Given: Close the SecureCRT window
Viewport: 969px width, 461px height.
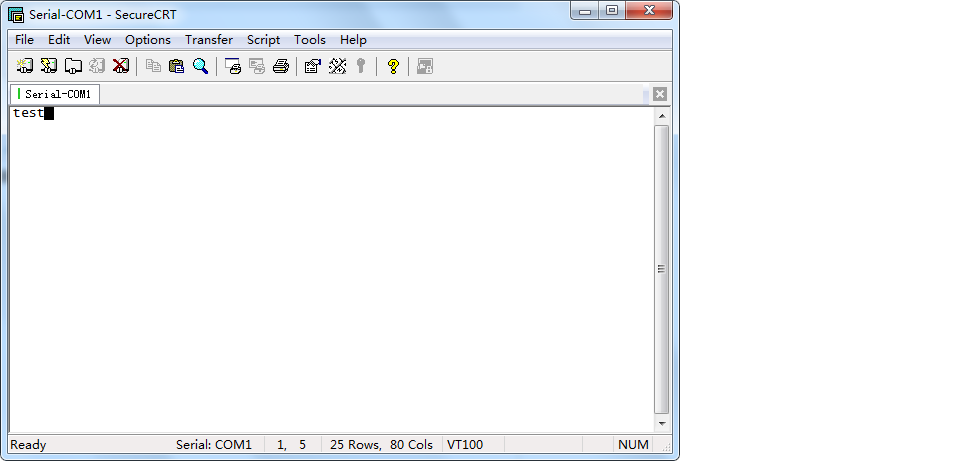Looking at the screenshot, I should click(649, 11).
